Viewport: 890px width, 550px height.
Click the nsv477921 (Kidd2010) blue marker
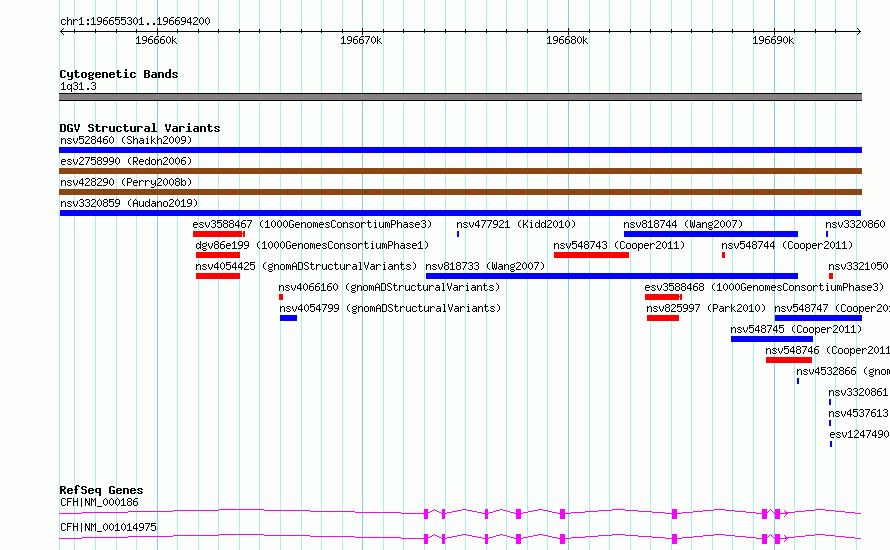458,234
